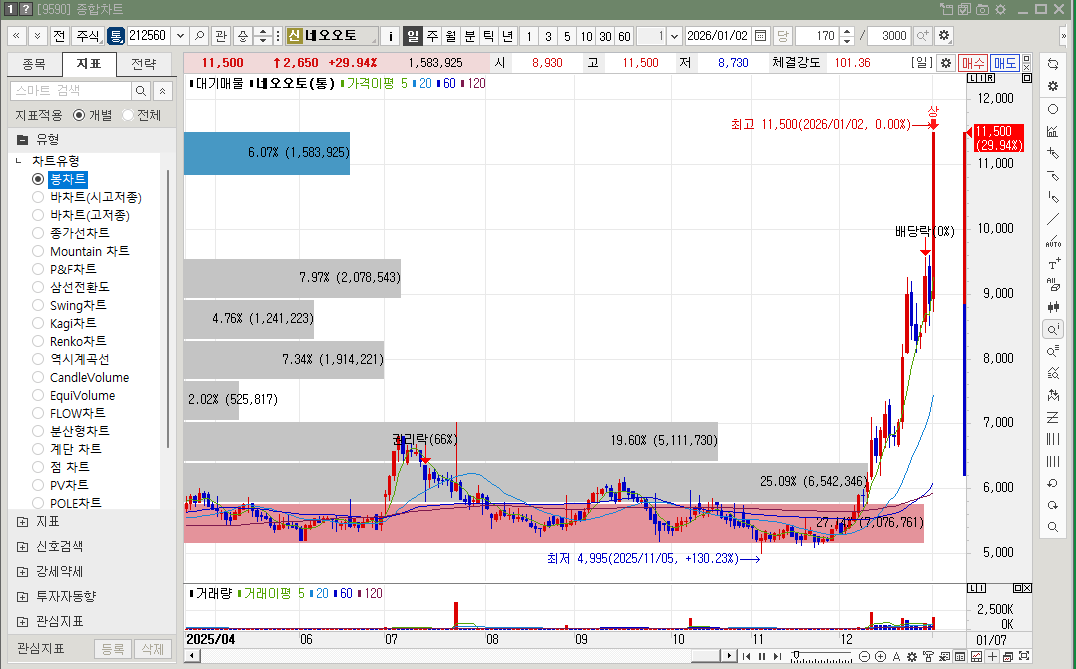This screenshot has height=669, width=1076.
Task: Choose the 삼선전환도 radio option
Action: [x=38, y=287]
